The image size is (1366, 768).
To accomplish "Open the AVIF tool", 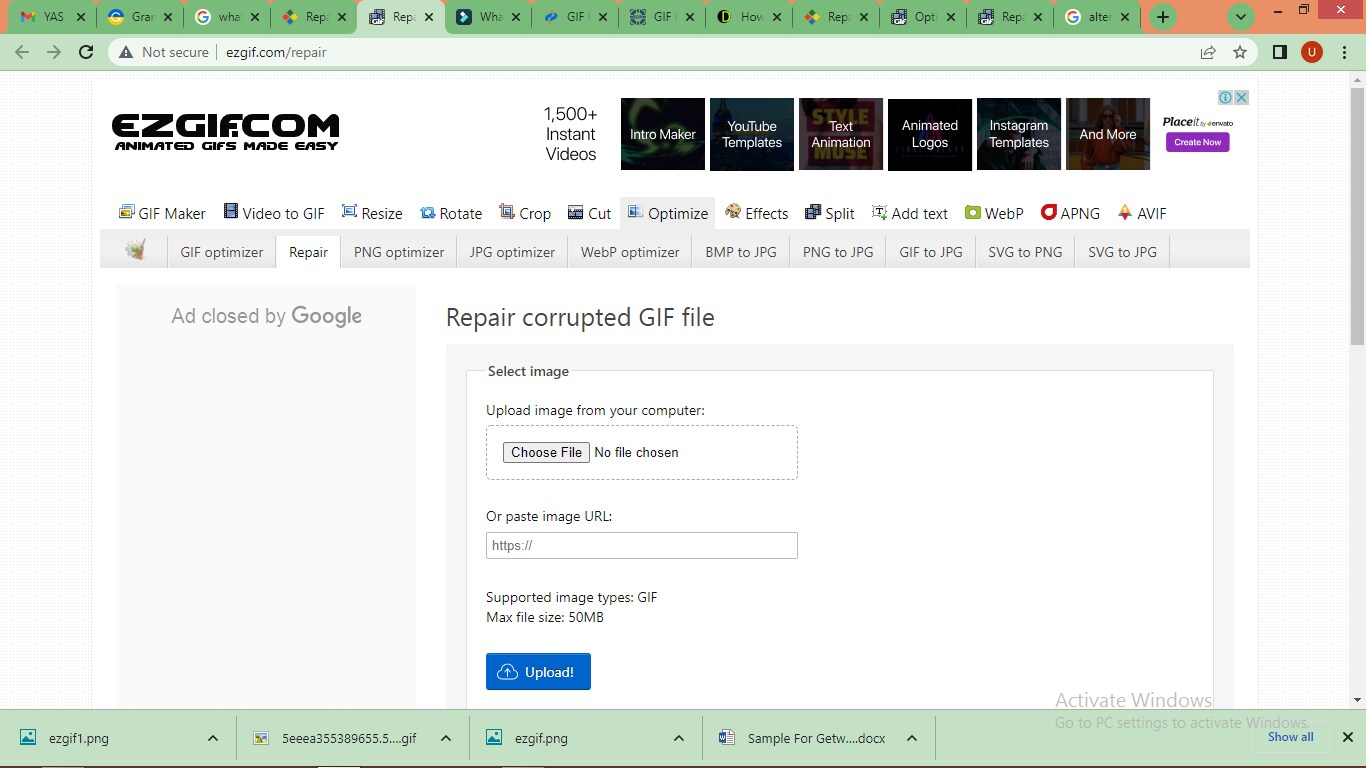I will coord(1141,213).
